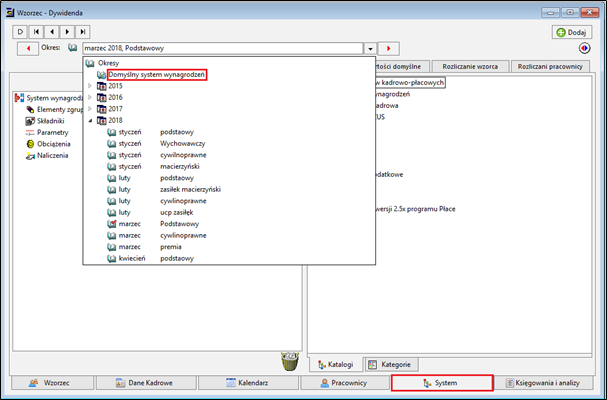Click the trash basket icon
Screen dimensions: 607x400
pyautogui.click(x=290, y=361)
